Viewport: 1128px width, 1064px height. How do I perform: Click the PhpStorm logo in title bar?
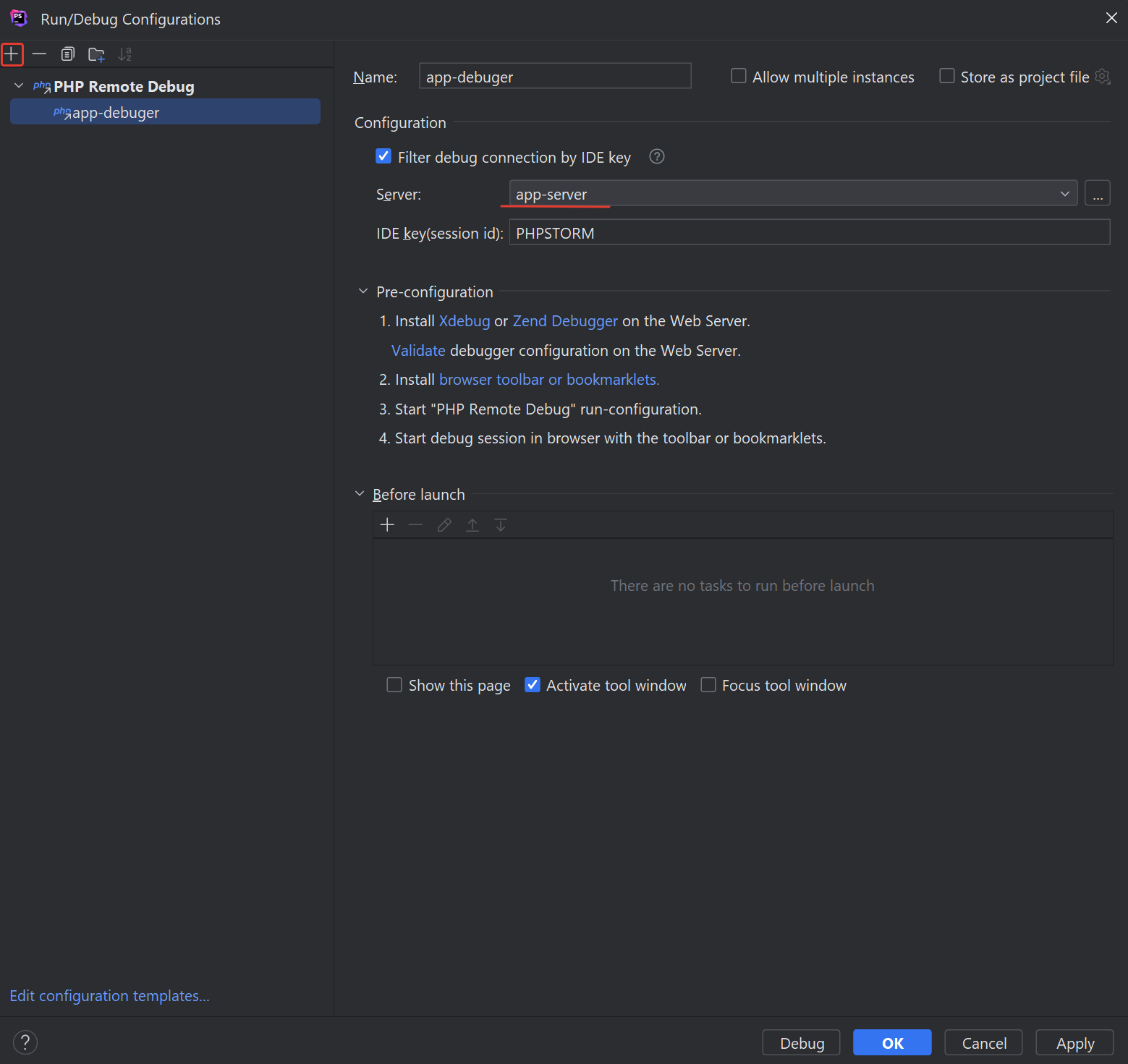click(x=19, y=18)
